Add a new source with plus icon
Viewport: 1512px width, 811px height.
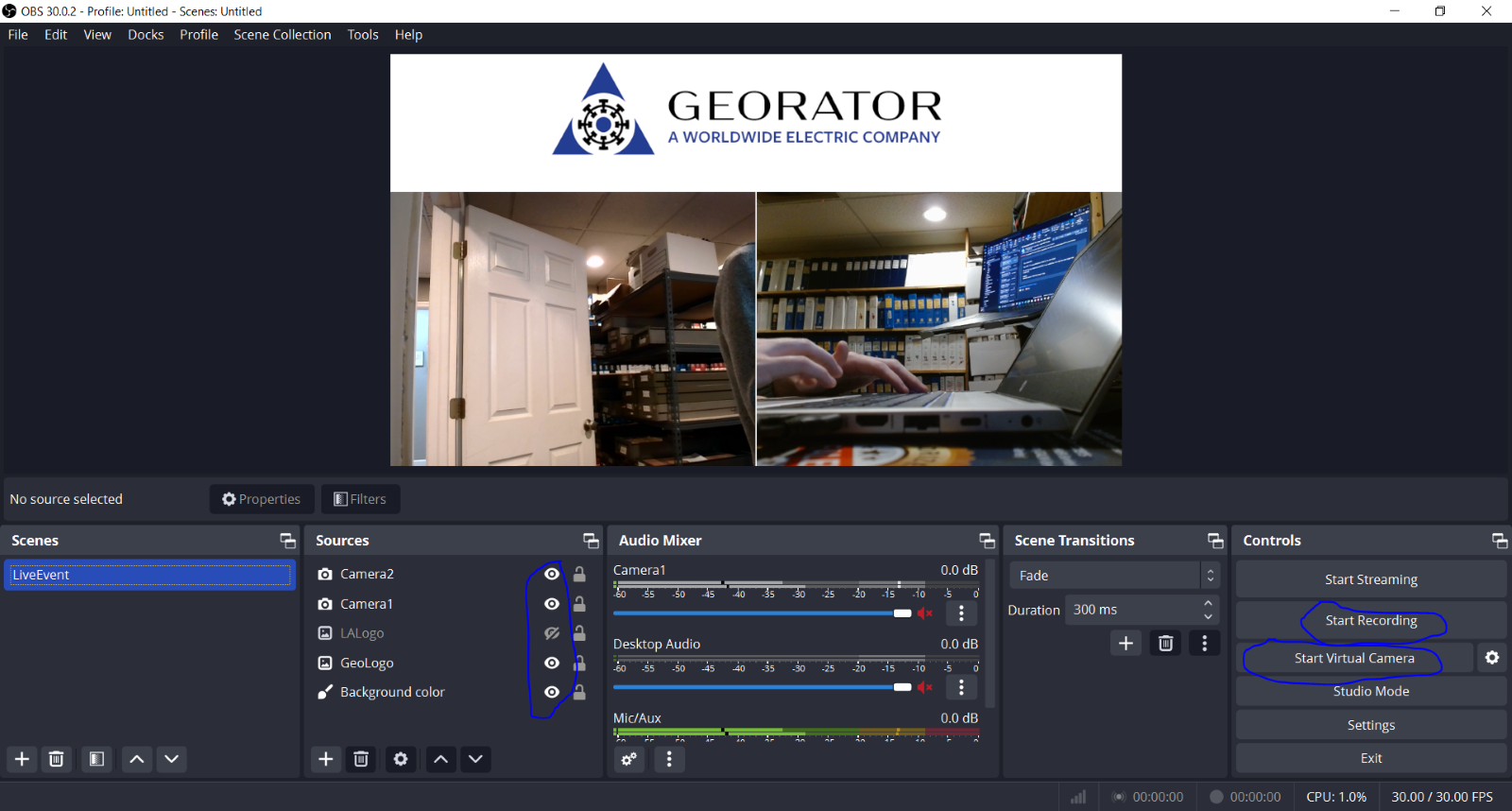[326, 759]
